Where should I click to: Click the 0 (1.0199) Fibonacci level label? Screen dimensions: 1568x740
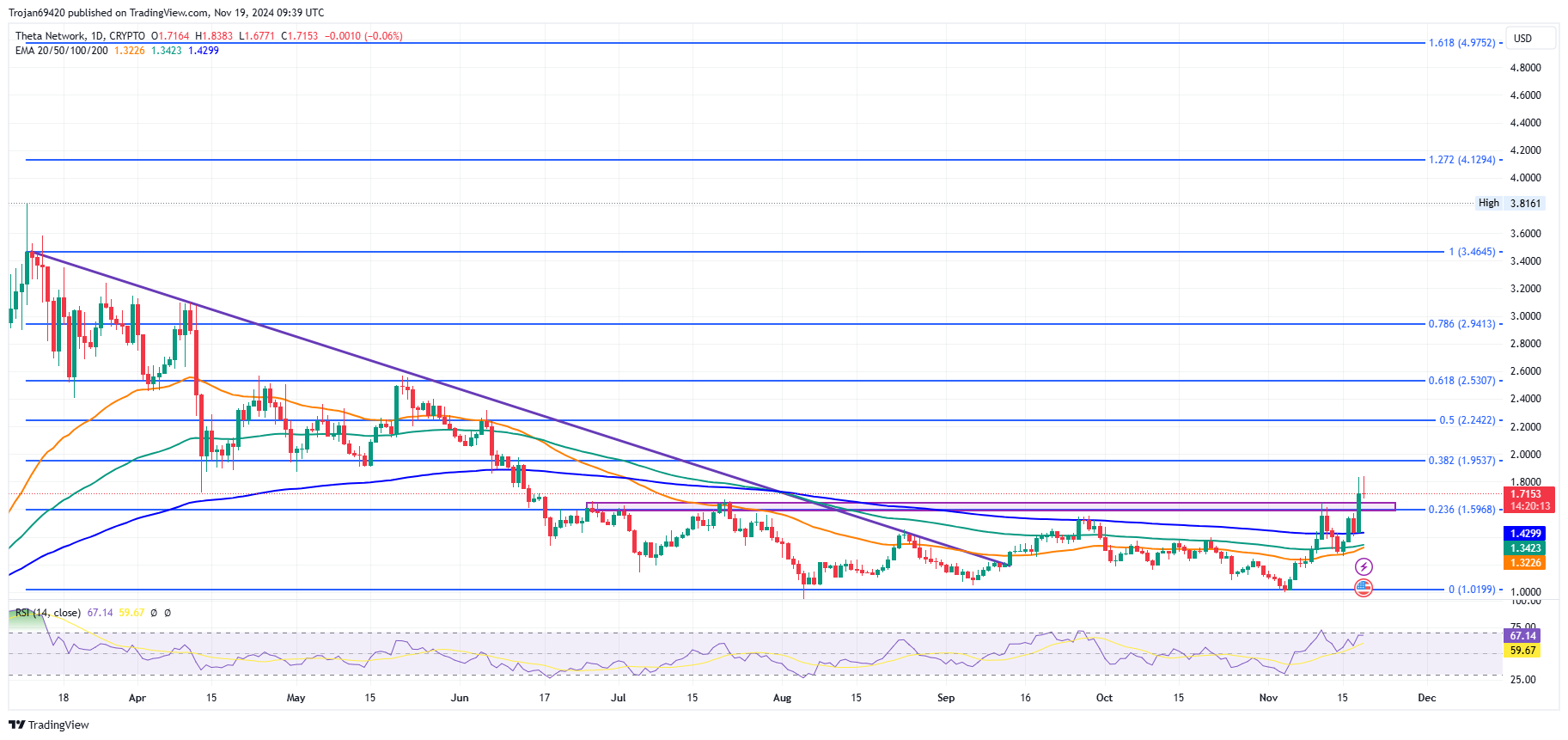pyautogui.click(x=1471, y=590)
